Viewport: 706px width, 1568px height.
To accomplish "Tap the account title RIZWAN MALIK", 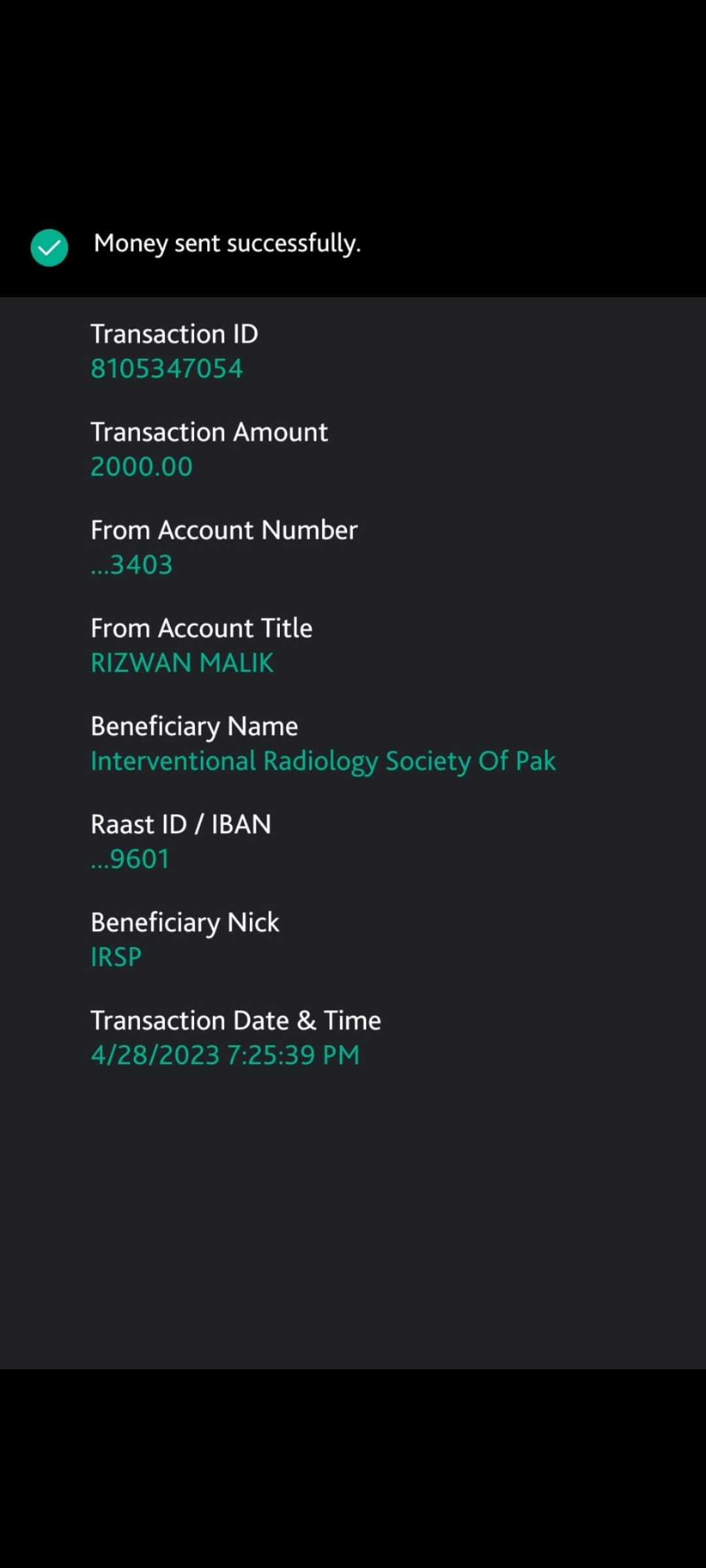I will [x=182, y=662].
